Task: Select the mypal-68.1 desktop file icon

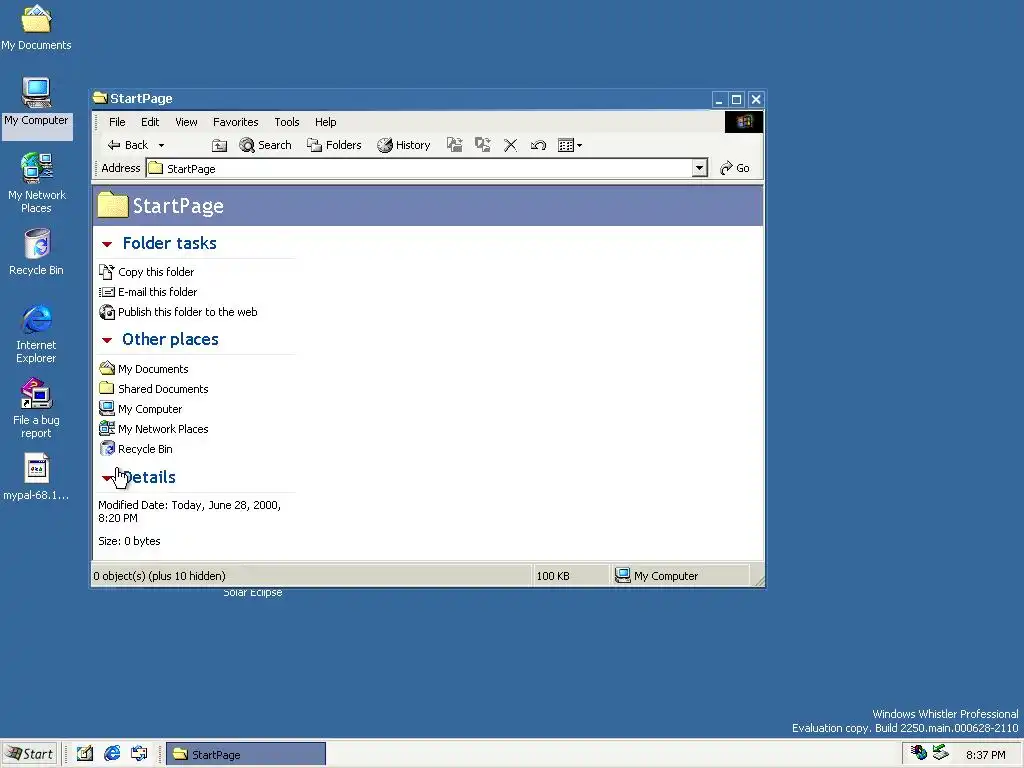Action: click(36, 477)
